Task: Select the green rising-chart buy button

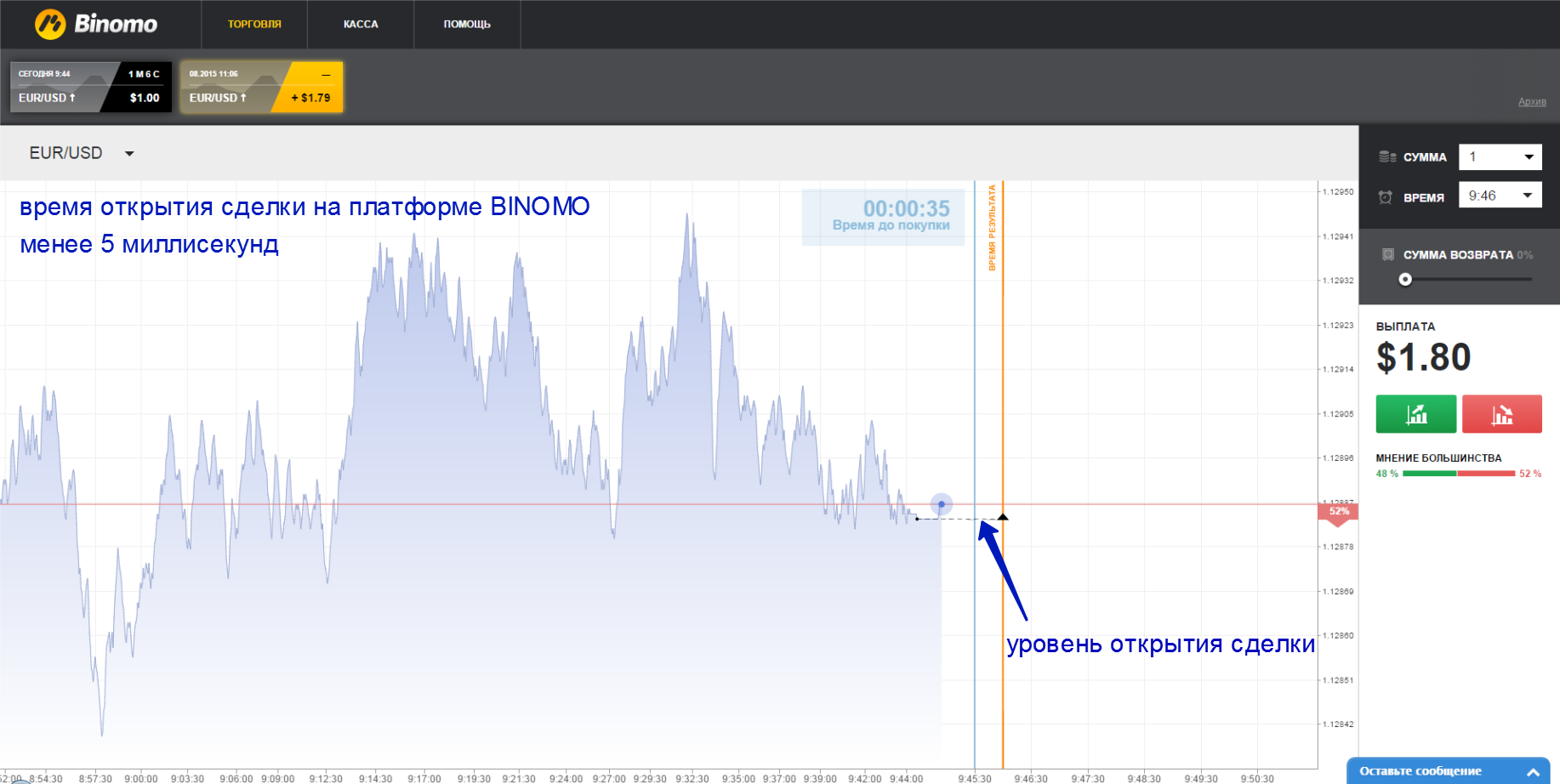Action: coord(1415,413)
